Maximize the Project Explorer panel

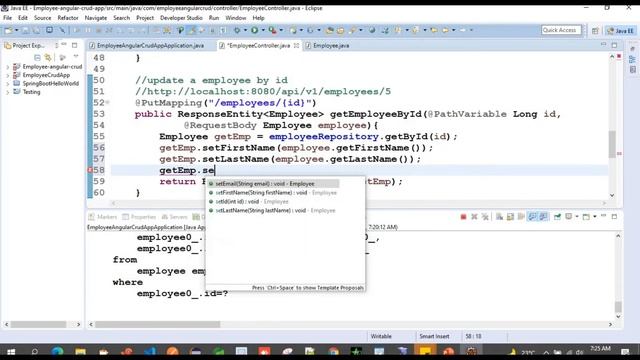74,45
